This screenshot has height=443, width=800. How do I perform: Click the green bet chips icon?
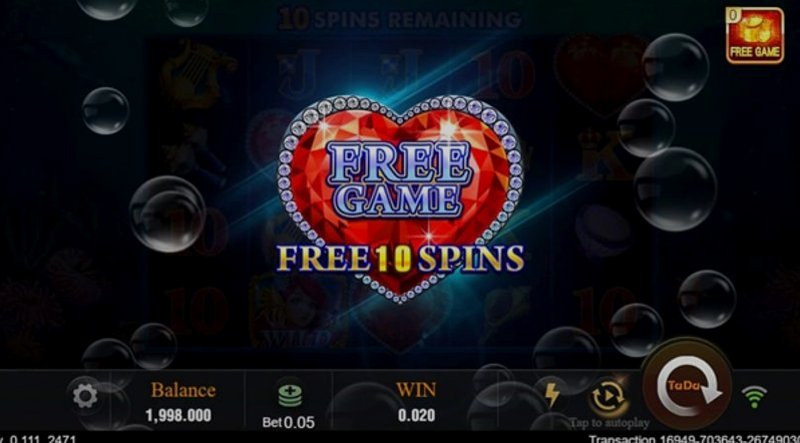(x=290, y=395)
